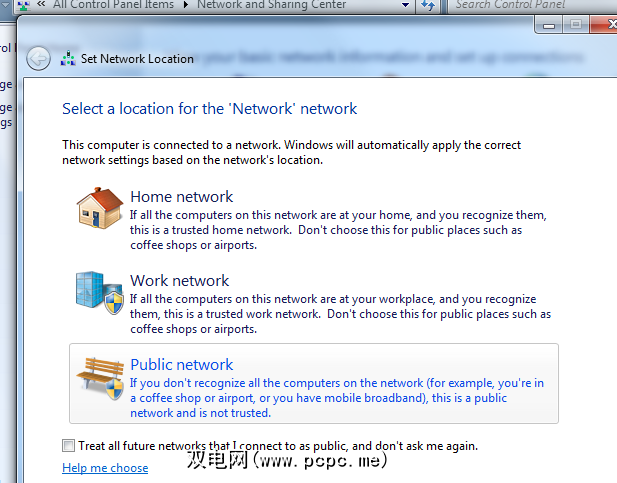Close the Set Network Location dialog

[x=604, y=25]
